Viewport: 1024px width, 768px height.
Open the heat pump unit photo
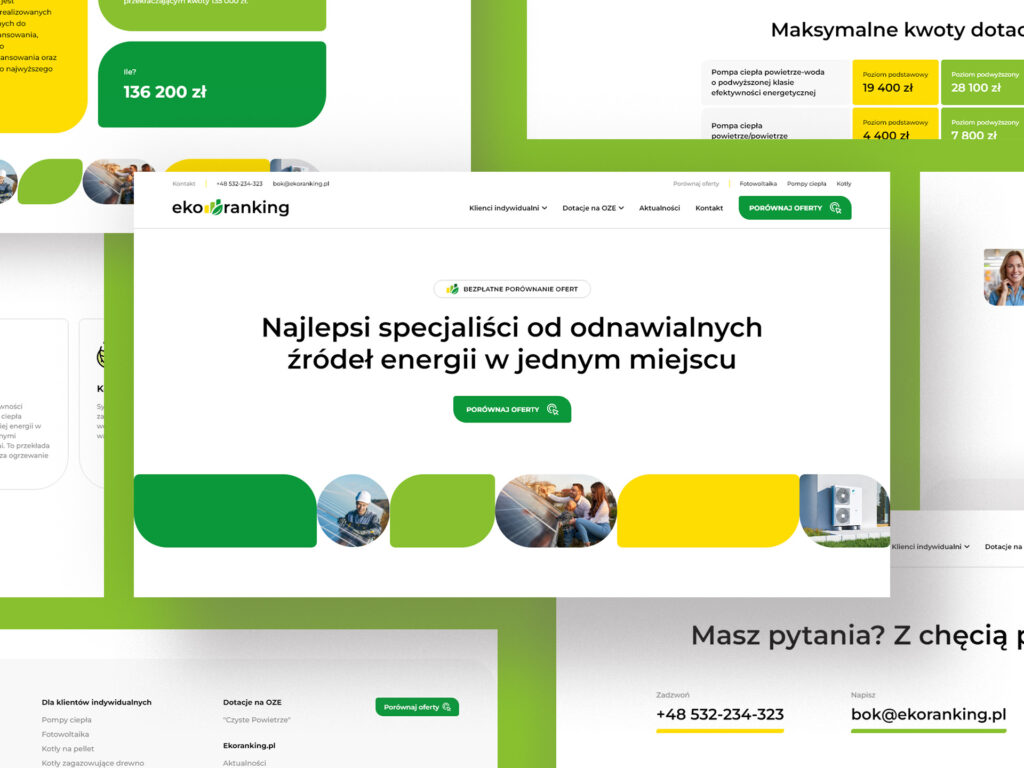point(844,511)
